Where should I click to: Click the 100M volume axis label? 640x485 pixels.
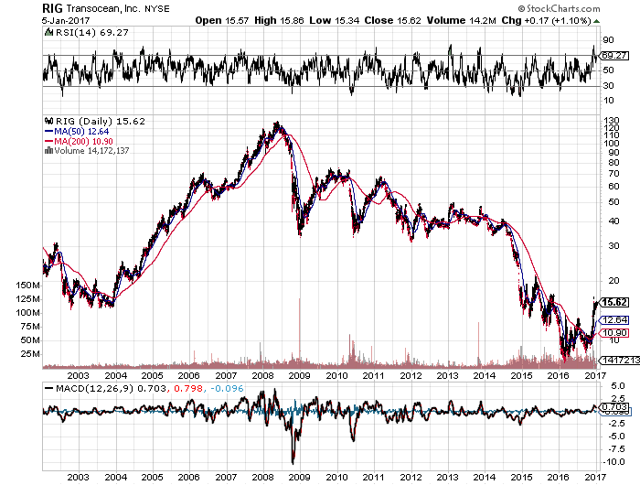tap(28, 313)
